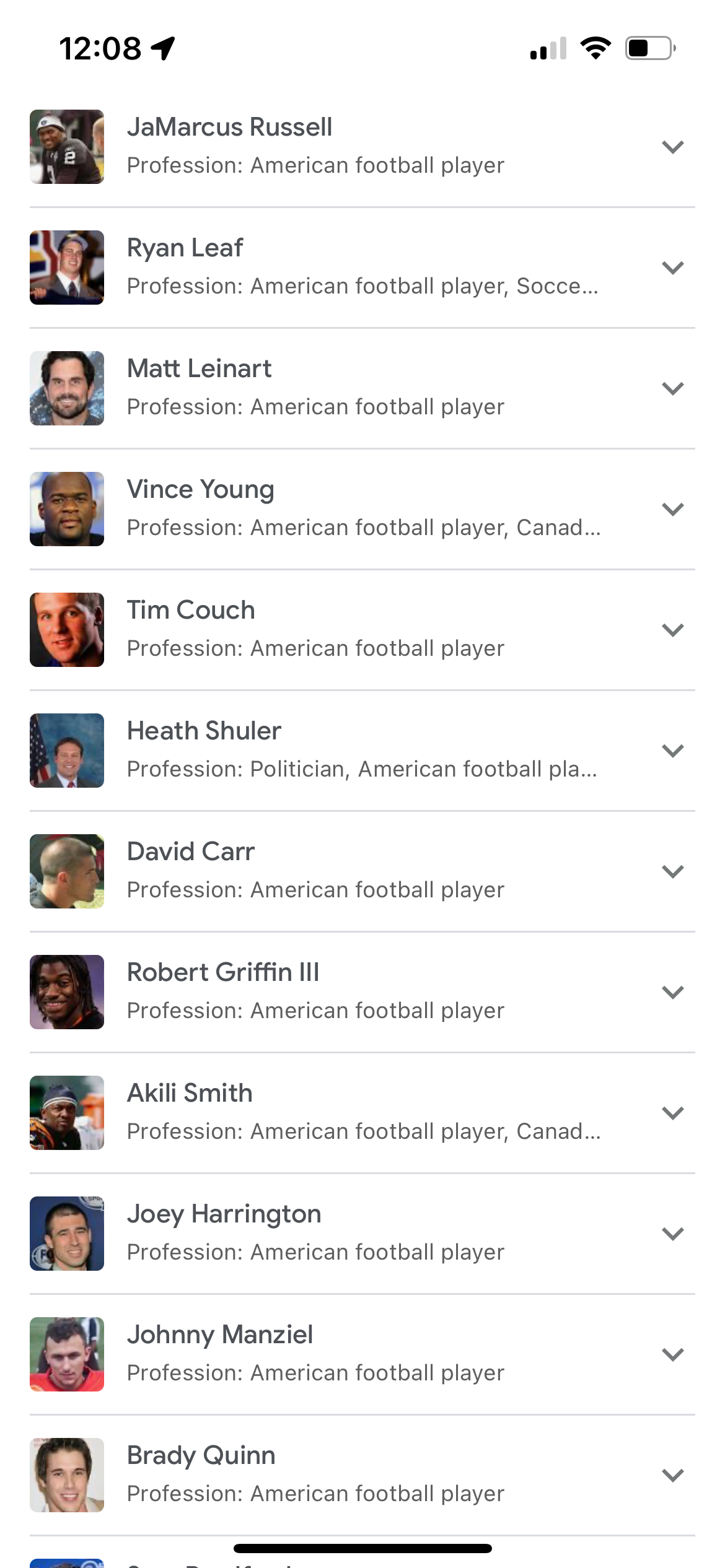Expand the JaMarcus Russell entry chevron
Screen dimensions: 725x1568
pos(672,147)
